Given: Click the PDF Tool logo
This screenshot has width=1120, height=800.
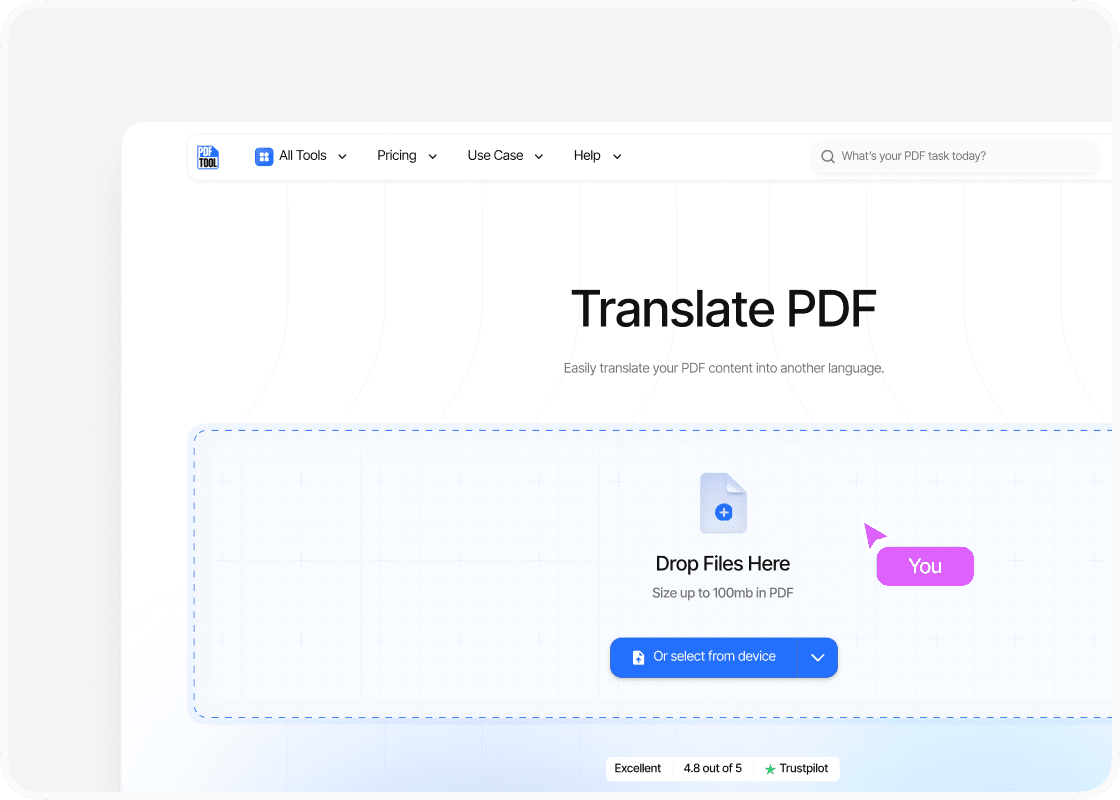Looking at the screenshot, I should pos(208,157).
